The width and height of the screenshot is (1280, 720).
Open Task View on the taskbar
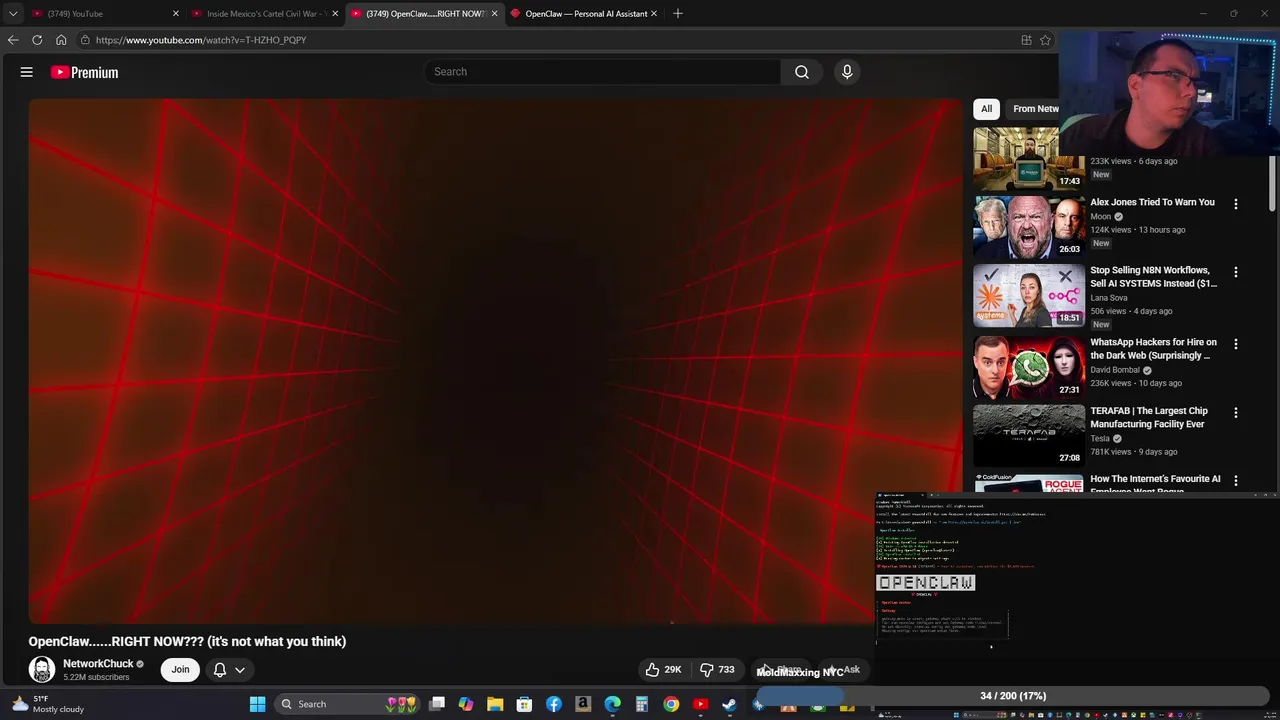(437, 704)
